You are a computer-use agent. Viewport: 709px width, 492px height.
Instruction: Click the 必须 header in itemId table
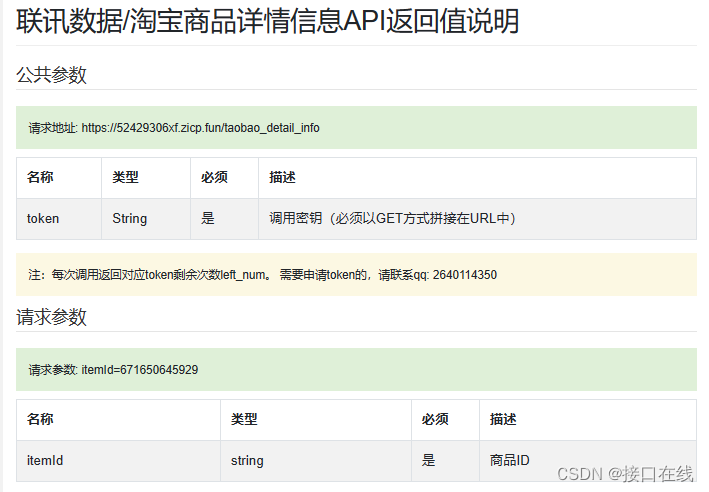tap(445, 420)
